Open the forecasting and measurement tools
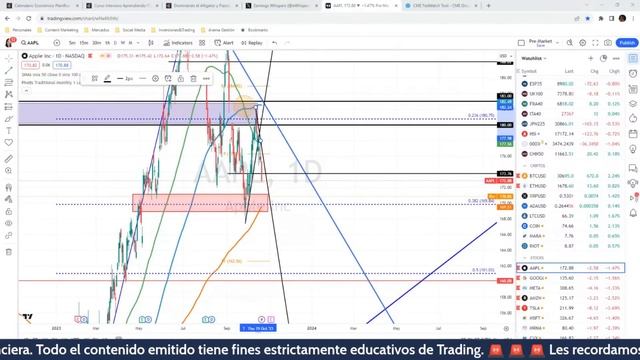The height and width of the screenshot is (360, 640). coord(9,107)
